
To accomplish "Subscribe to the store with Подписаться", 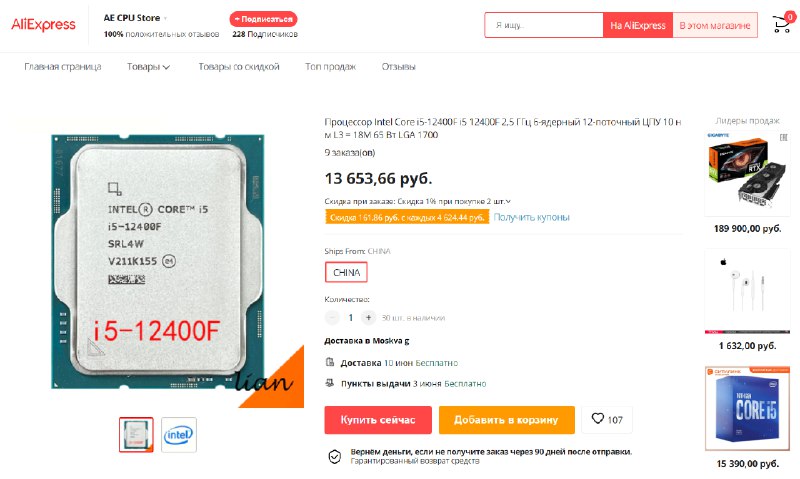I will point(263,19).
